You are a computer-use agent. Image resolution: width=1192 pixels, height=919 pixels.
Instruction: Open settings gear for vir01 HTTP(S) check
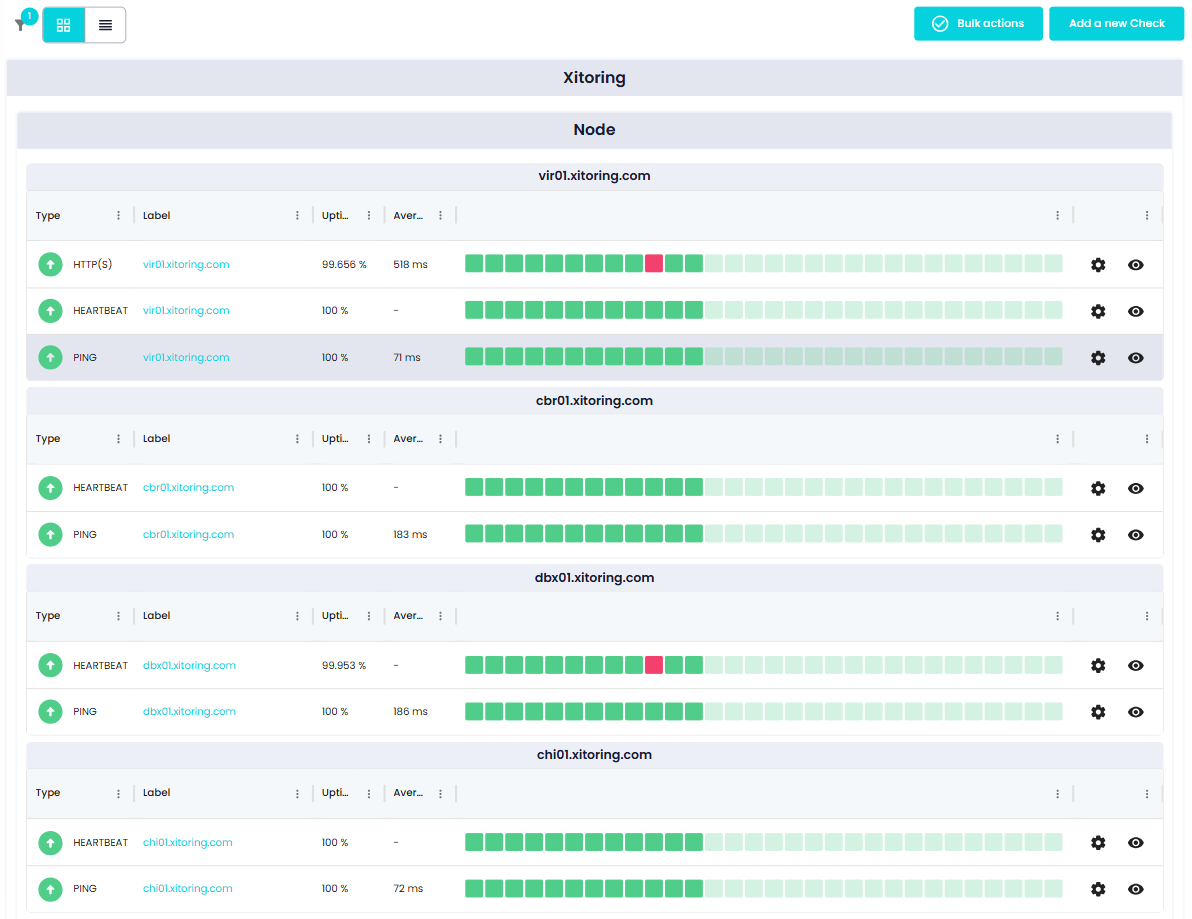click(x=1098, y=265)
